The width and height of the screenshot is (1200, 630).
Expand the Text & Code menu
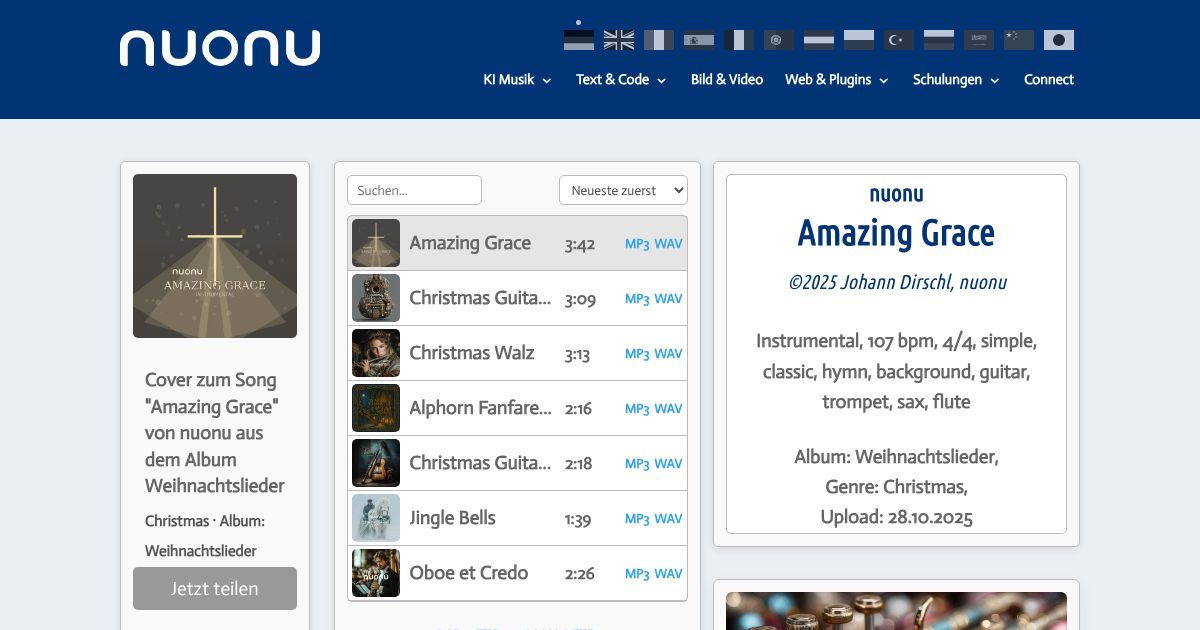[x=621, y=80]
